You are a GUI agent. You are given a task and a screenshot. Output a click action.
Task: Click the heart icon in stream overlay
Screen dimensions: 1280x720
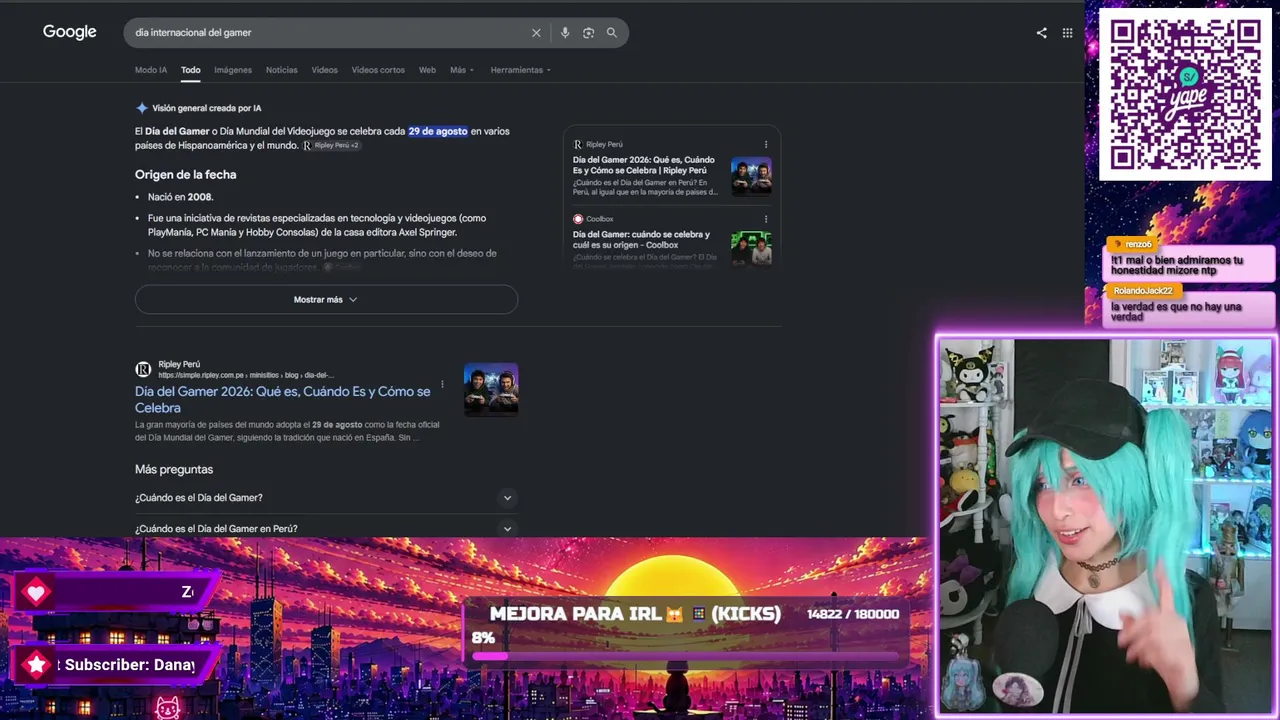(36, 592)
